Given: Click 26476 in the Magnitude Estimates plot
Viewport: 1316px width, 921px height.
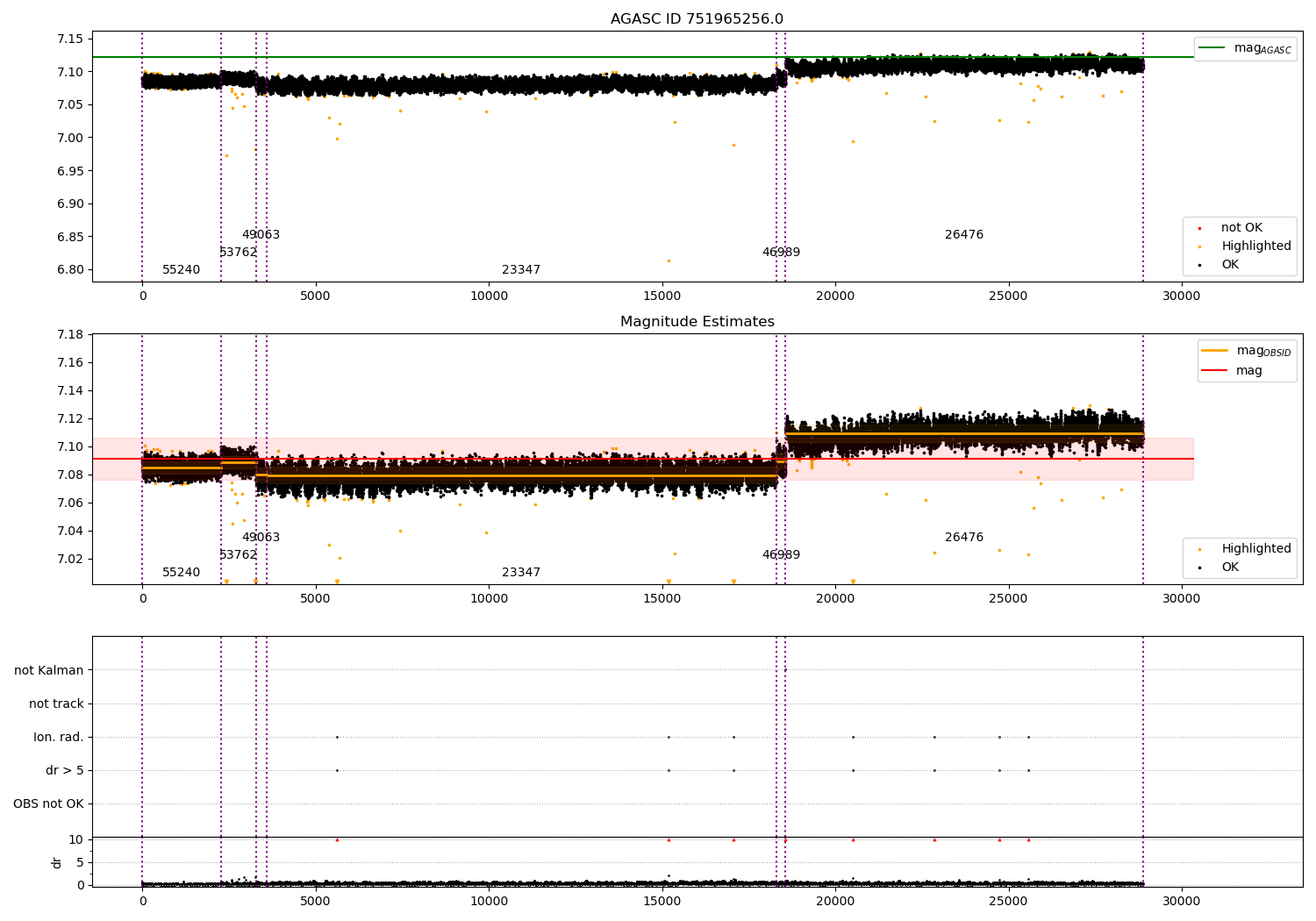Looking at the screenshot, I should point(964,538).
